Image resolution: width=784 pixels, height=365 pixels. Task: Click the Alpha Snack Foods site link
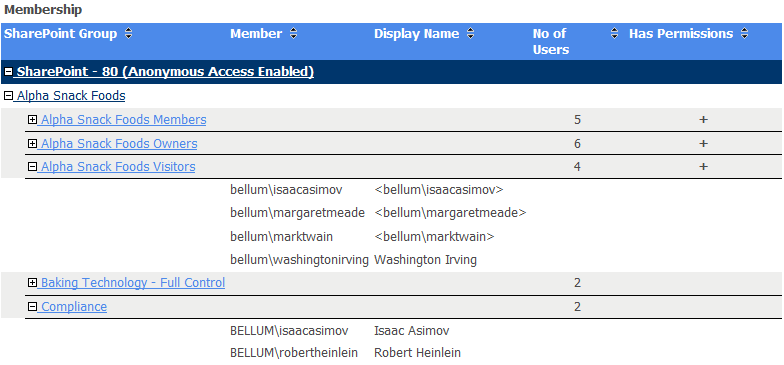point(71,96)
